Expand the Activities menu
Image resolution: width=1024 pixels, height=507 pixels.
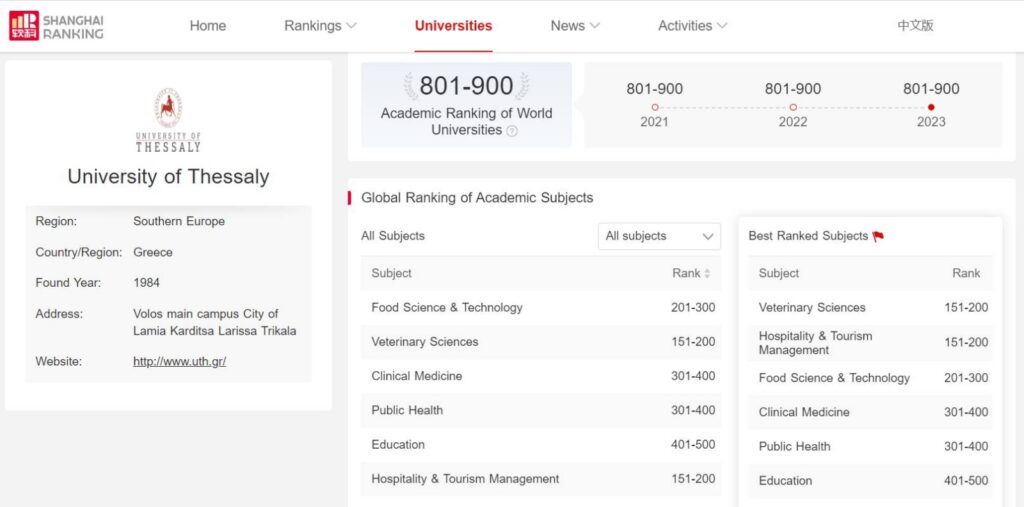(x=692, y=25)
